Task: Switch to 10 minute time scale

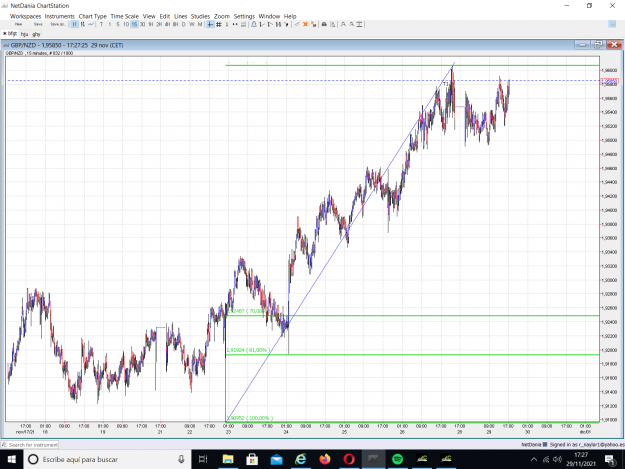Action: point(126,24)
